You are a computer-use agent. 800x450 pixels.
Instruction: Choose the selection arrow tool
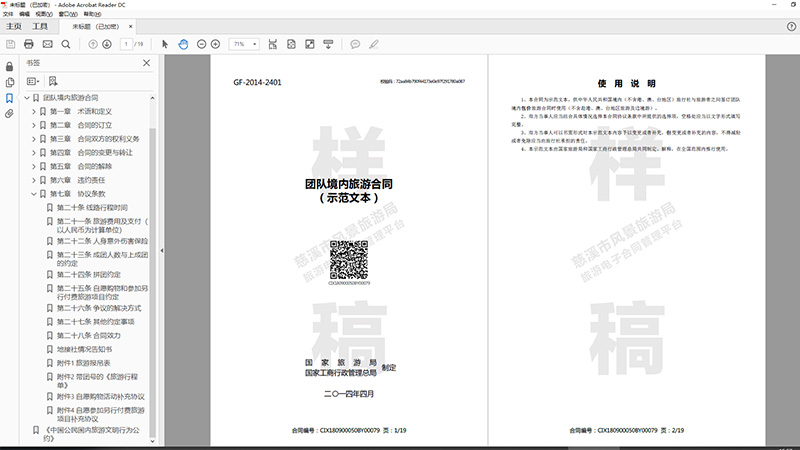[x=165, y=44]
